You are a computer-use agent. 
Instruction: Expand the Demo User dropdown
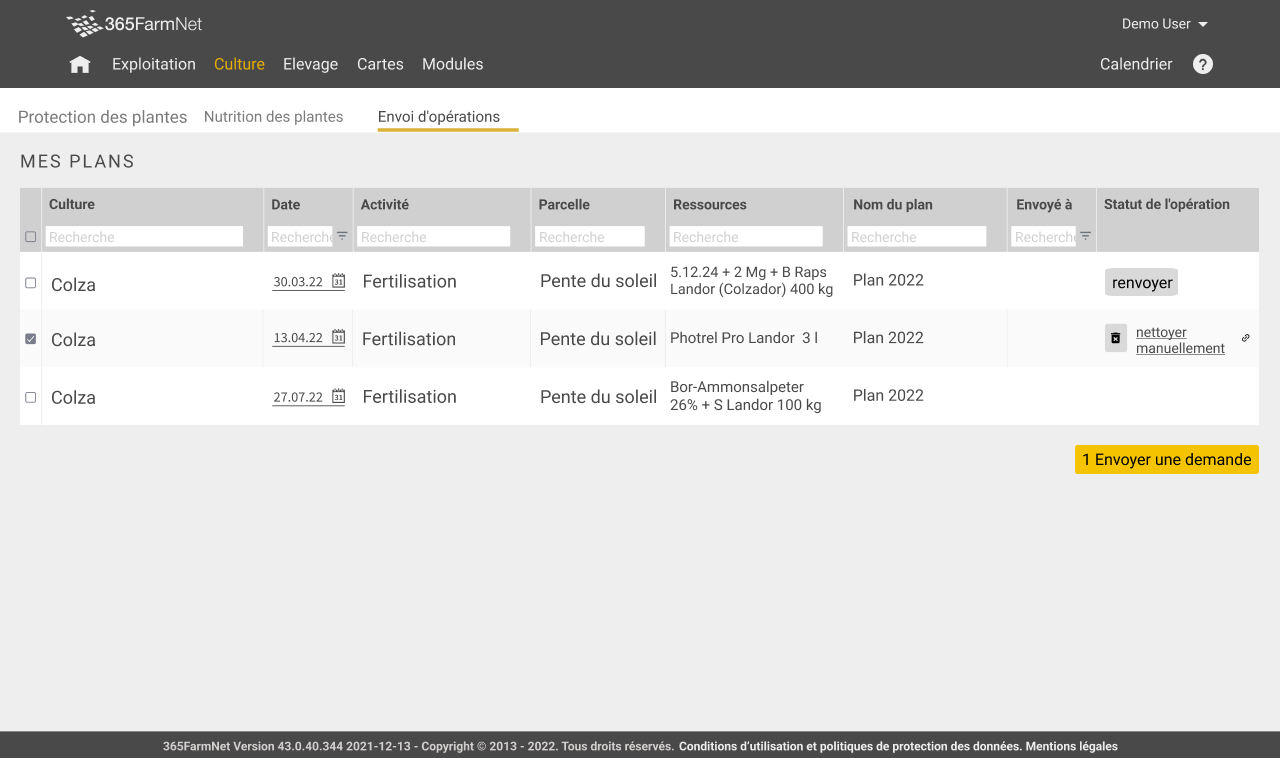coord(1164,24)
